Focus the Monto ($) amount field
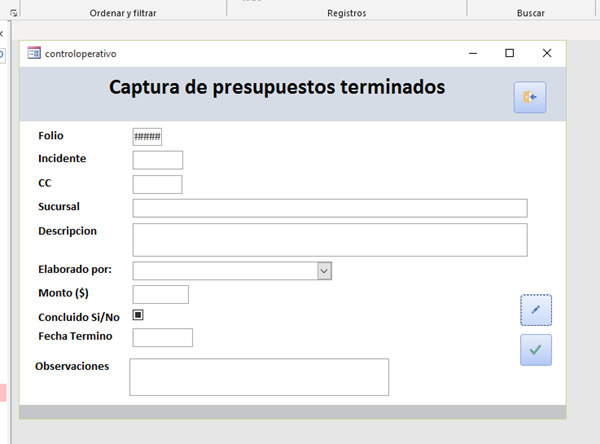 [x=160, y=294]
